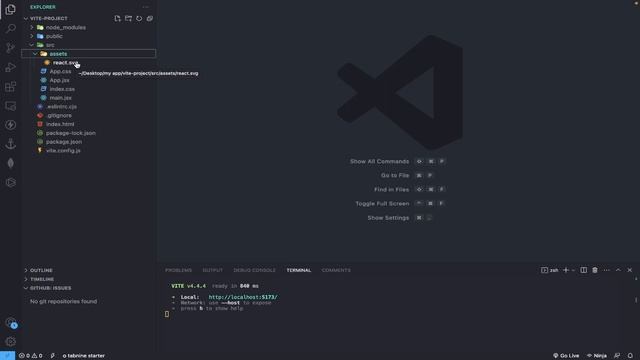Switch to the Problems tab

point(178,270)
